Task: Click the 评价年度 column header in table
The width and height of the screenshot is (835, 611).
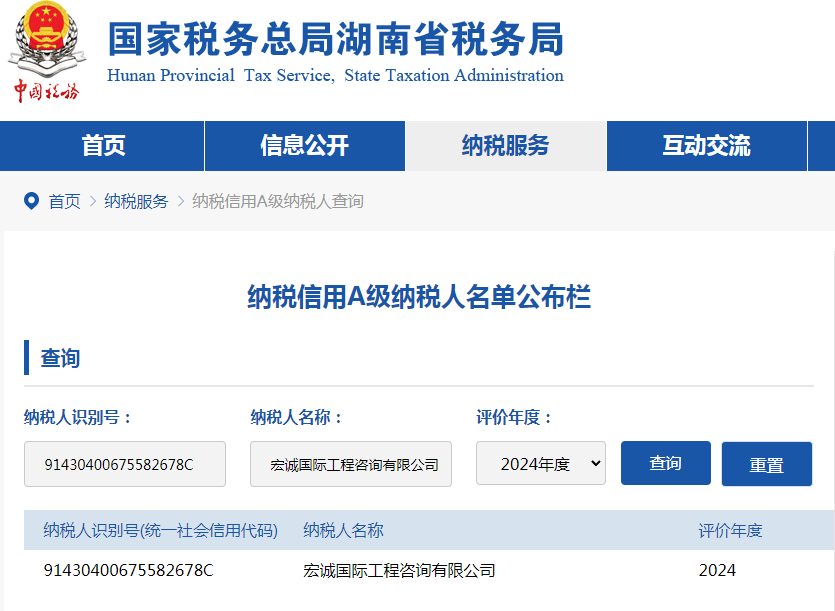Action: [731, 531]
